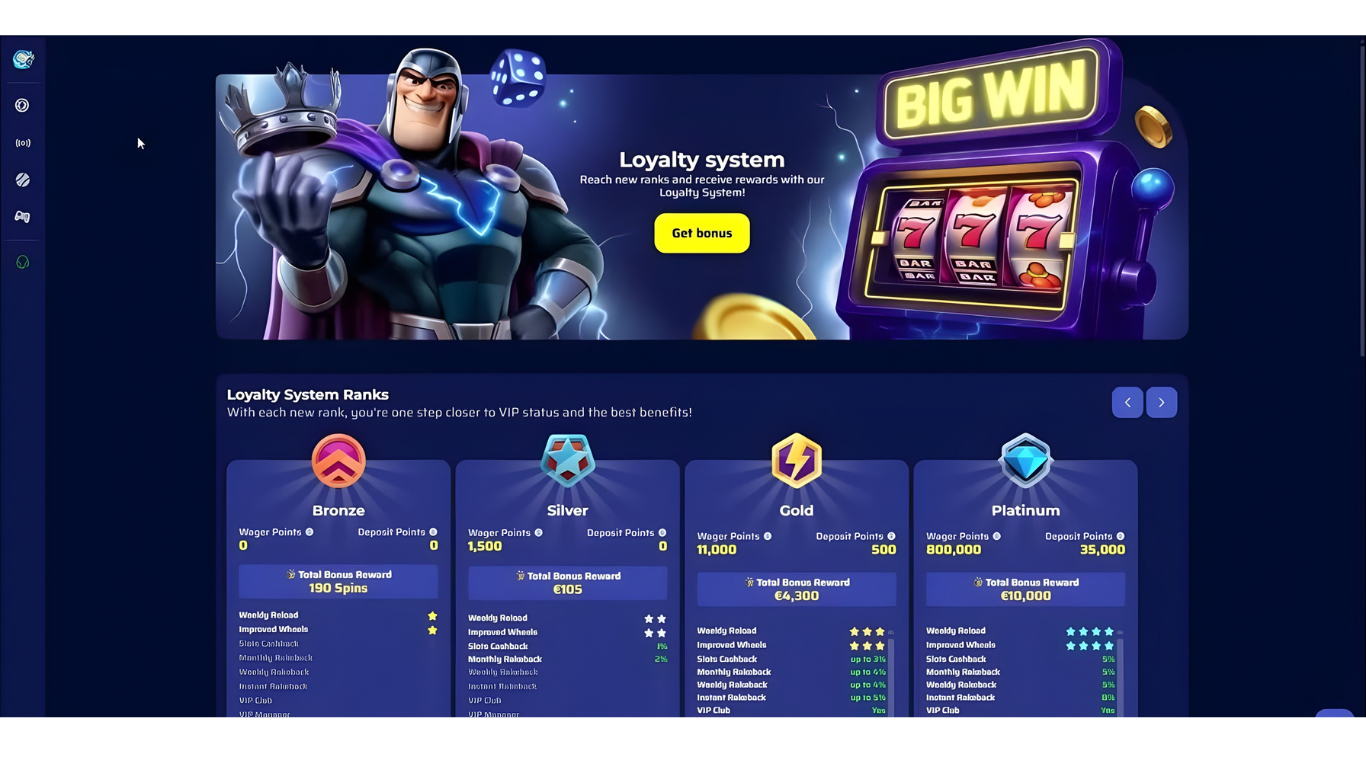Click the Platinum Total Bonus Reward box

click(x=1025, y=589)
